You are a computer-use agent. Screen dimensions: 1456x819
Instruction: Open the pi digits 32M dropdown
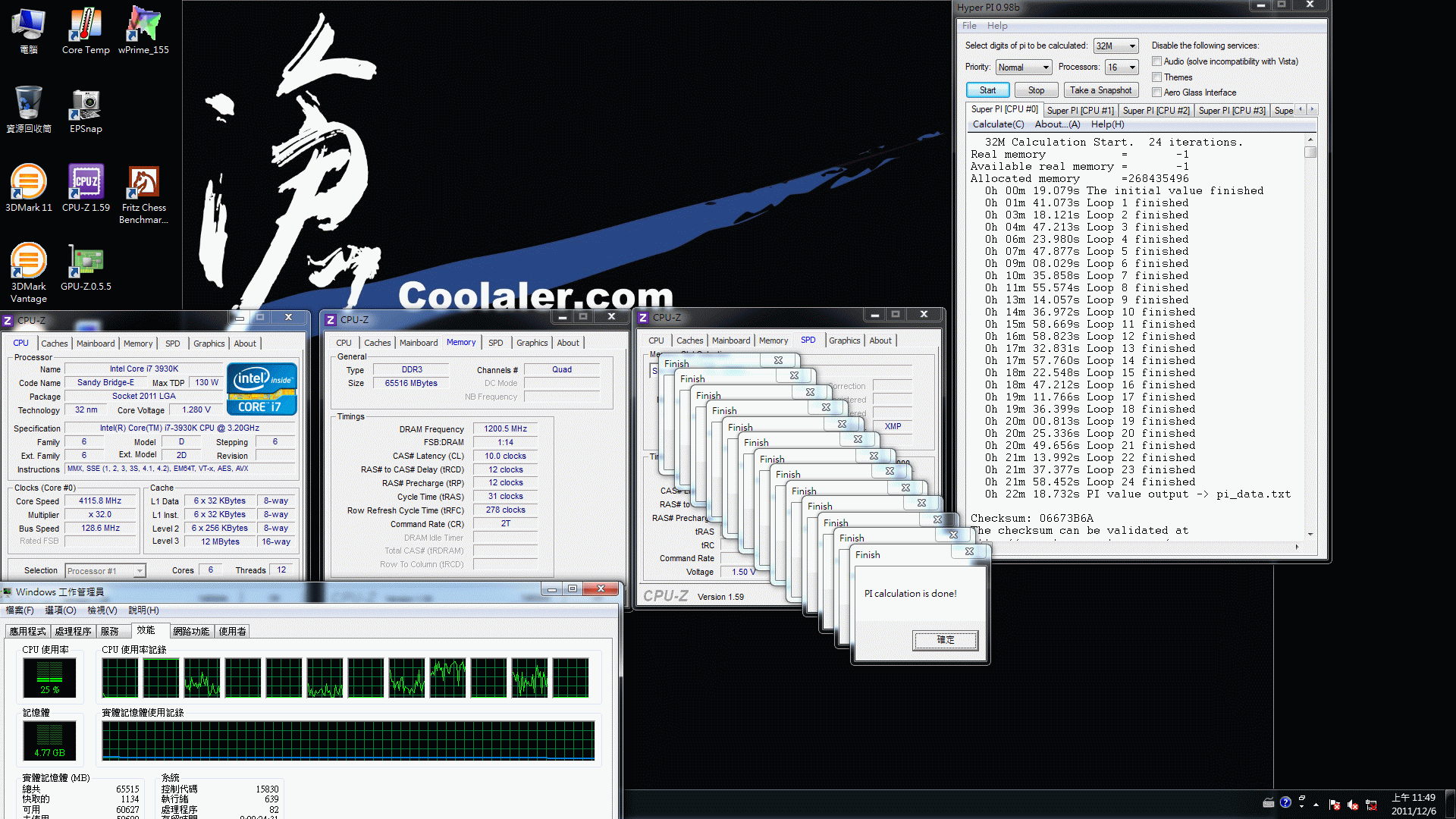(1116, 46)
